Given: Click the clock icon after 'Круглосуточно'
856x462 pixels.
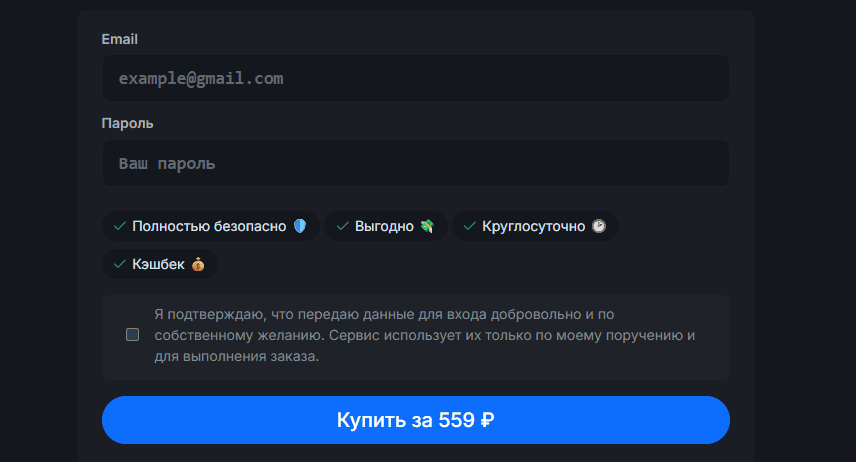Looking at the screenshot, I should click(x=598, y=226).
